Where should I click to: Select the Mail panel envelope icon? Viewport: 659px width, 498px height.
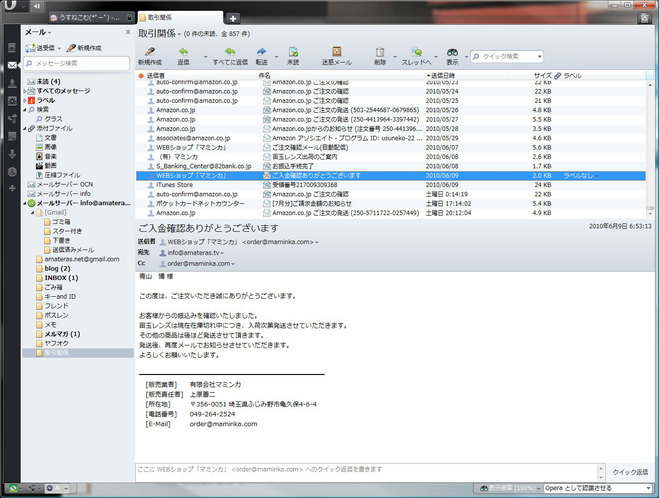tap(12, 65)
